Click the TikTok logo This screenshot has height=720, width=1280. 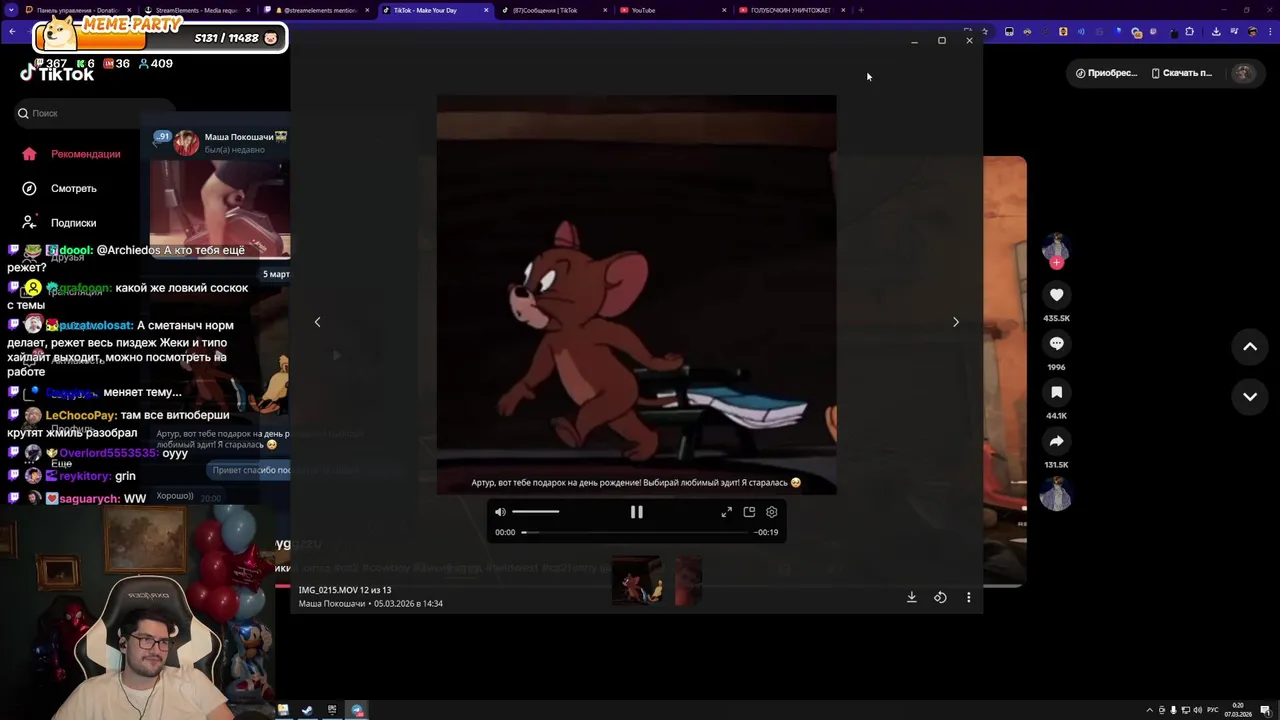57,72
